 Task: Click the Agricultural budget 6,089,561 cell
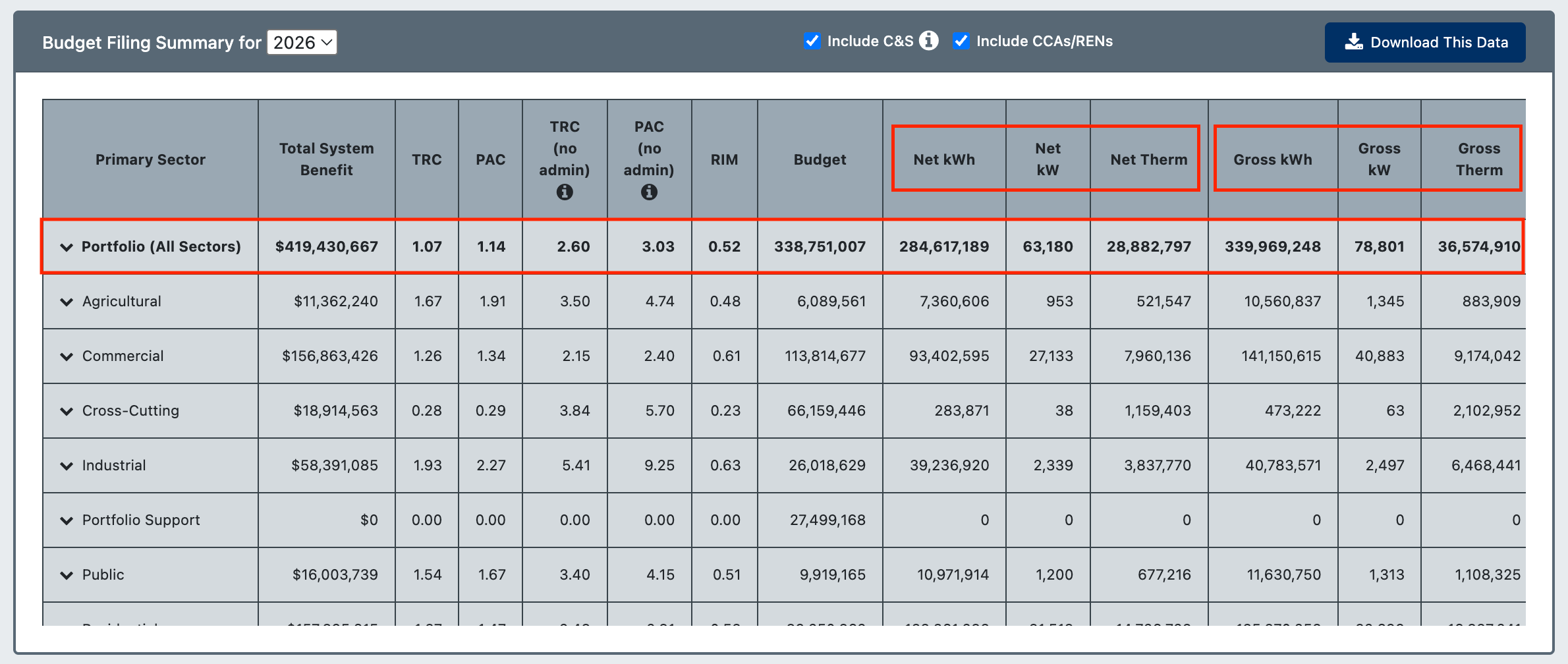pyautogui.click(x=820, y=301)
